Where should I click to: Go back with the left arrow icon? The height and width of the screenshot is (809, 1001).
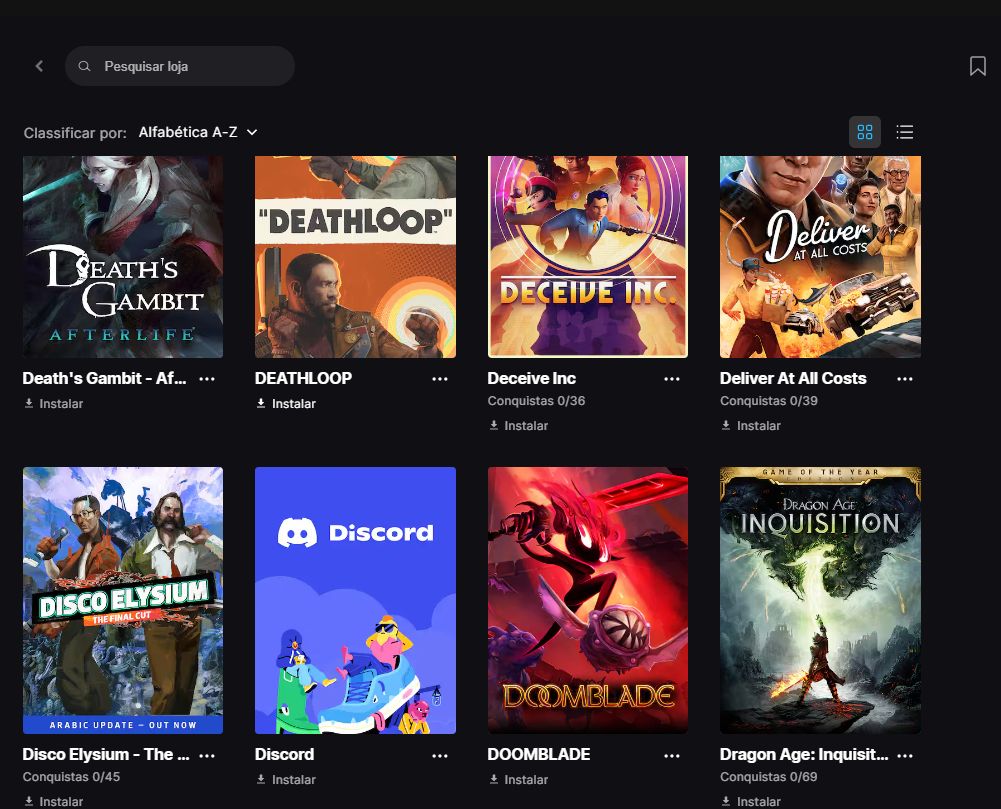tap(40, 66)
